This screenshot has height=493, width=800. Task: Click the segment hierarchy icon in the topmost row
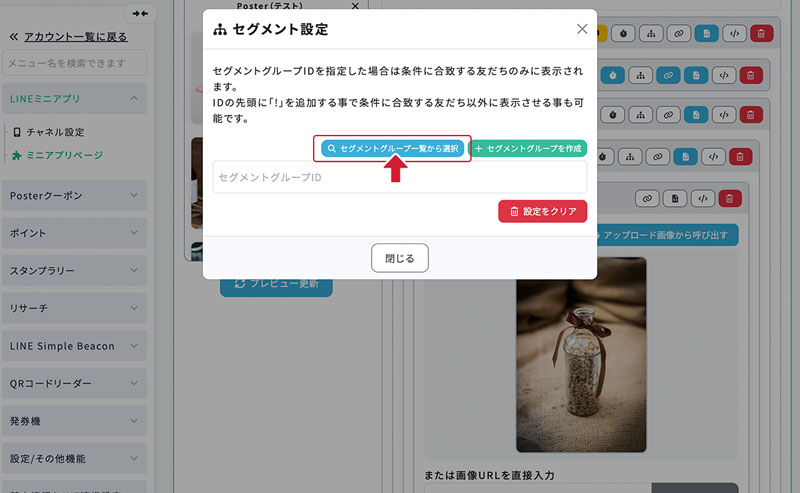(x=650, y=33)
